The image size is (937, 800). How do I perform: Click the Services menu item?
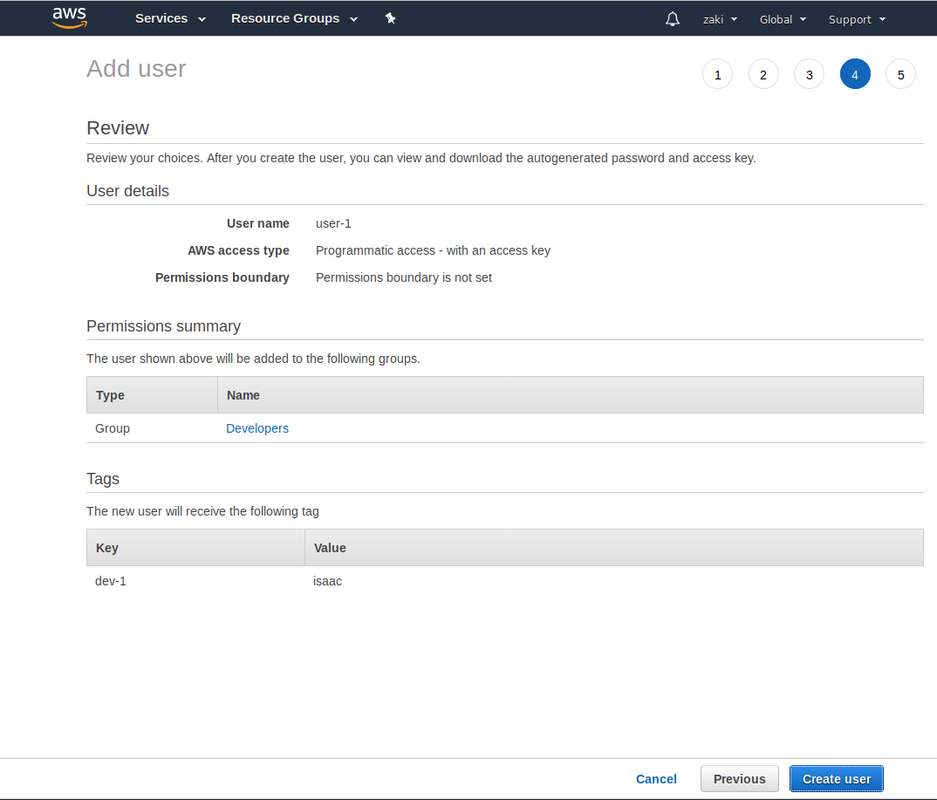coord(161,18)
